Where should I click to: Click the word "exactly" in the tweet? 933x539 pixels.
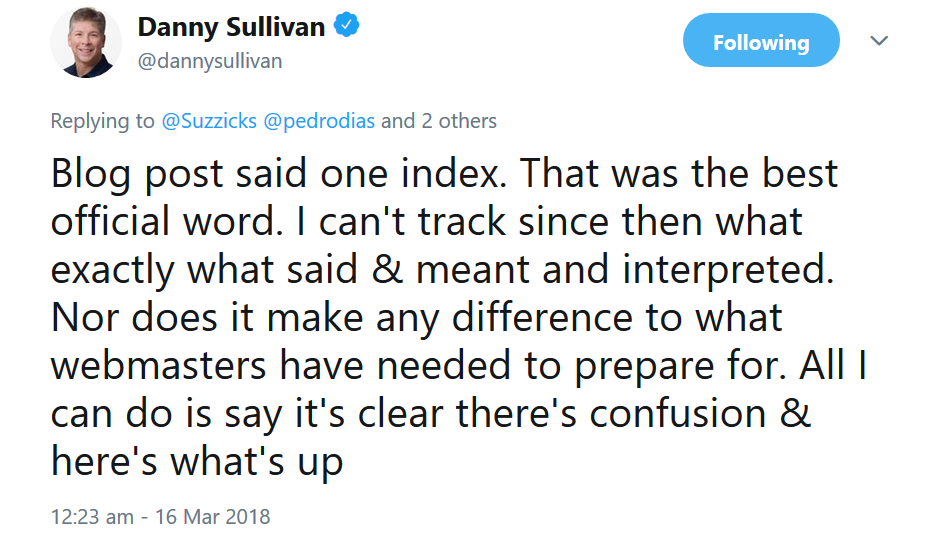(115, 270)
